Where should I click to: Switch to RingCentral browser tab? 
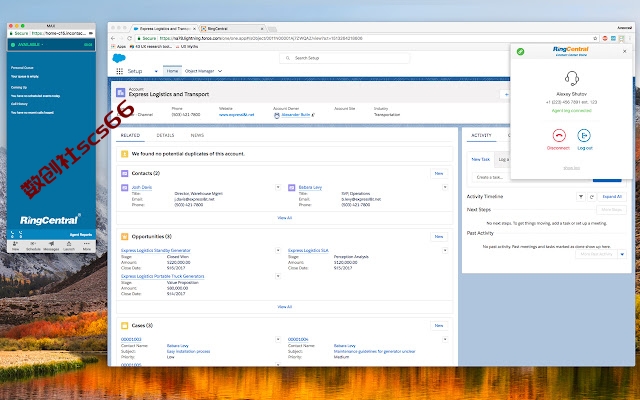click(x=232, y=29)
